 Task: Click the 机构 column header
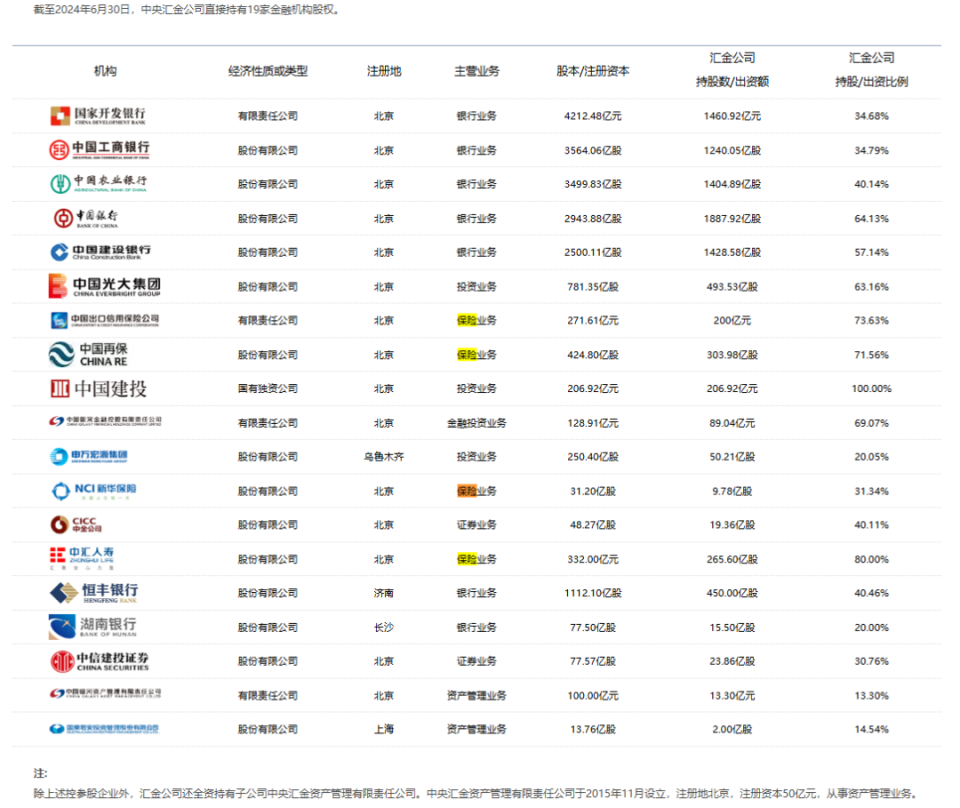click(x=105, y=71)
